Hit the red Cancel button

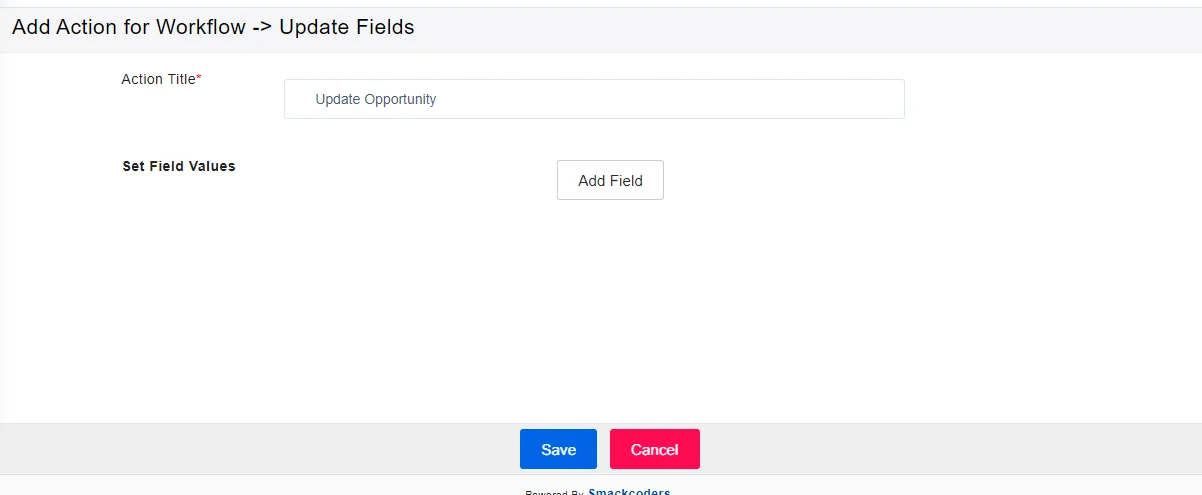pos(654,449)
